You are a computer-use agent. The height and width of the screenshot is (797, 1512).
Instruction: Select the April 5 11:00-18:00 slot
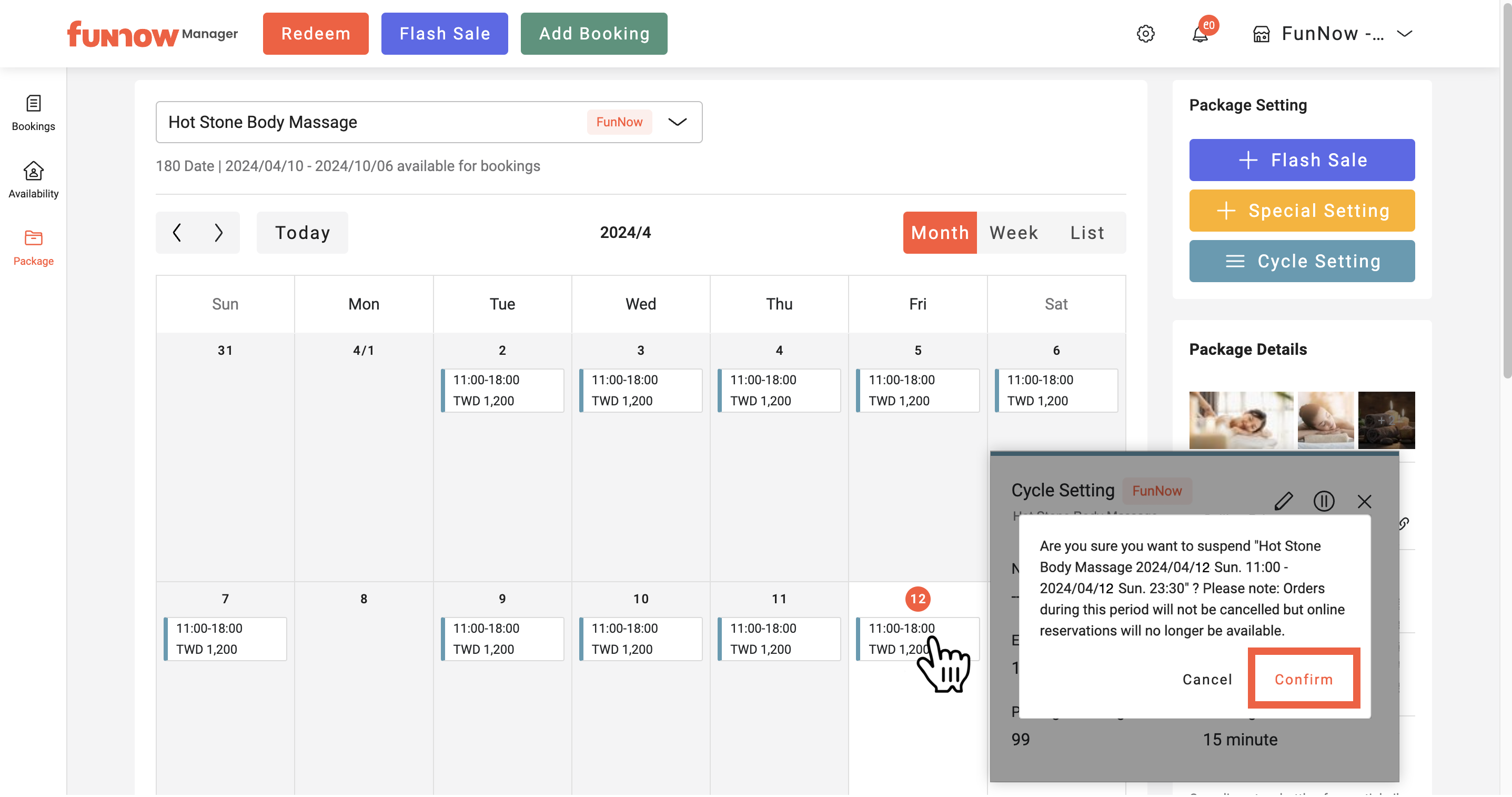tap(918, 391)
